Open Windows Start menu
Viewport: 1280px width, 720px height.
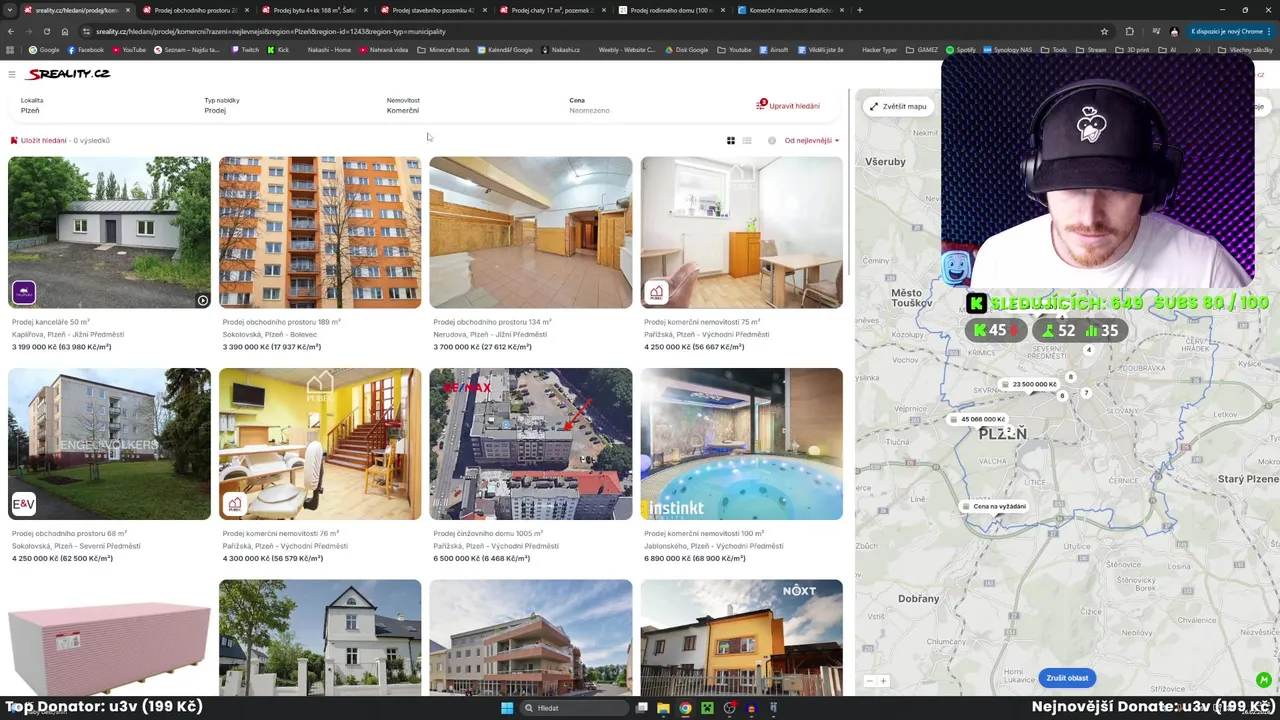pyautogui.click(x=507, y=708)
